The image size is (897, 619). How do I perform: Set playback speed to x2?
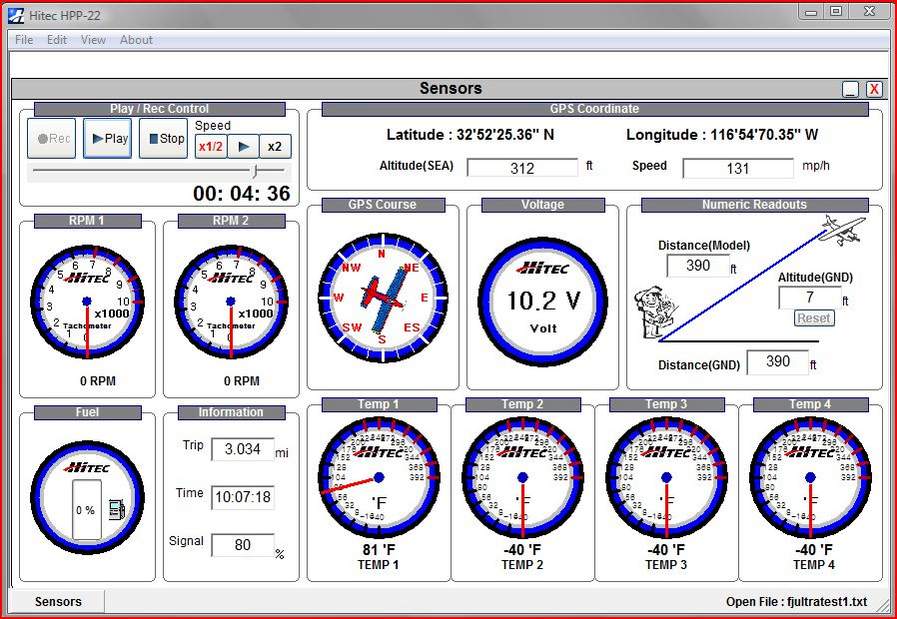coord(275,146)
